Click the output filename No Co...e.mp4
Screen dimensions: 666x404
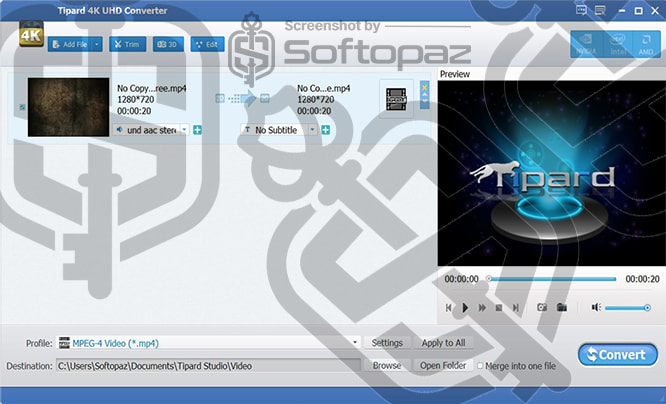pyautogui.click(x=324, y=88)
